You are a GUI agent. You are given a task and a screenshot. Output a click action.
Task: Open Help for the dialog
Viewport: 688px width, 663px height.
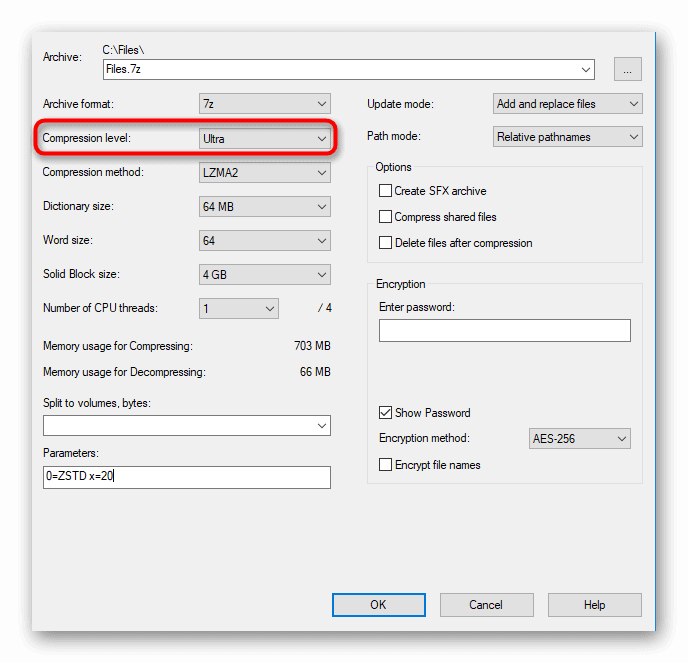pyautogui.click(x=595, y=605)
